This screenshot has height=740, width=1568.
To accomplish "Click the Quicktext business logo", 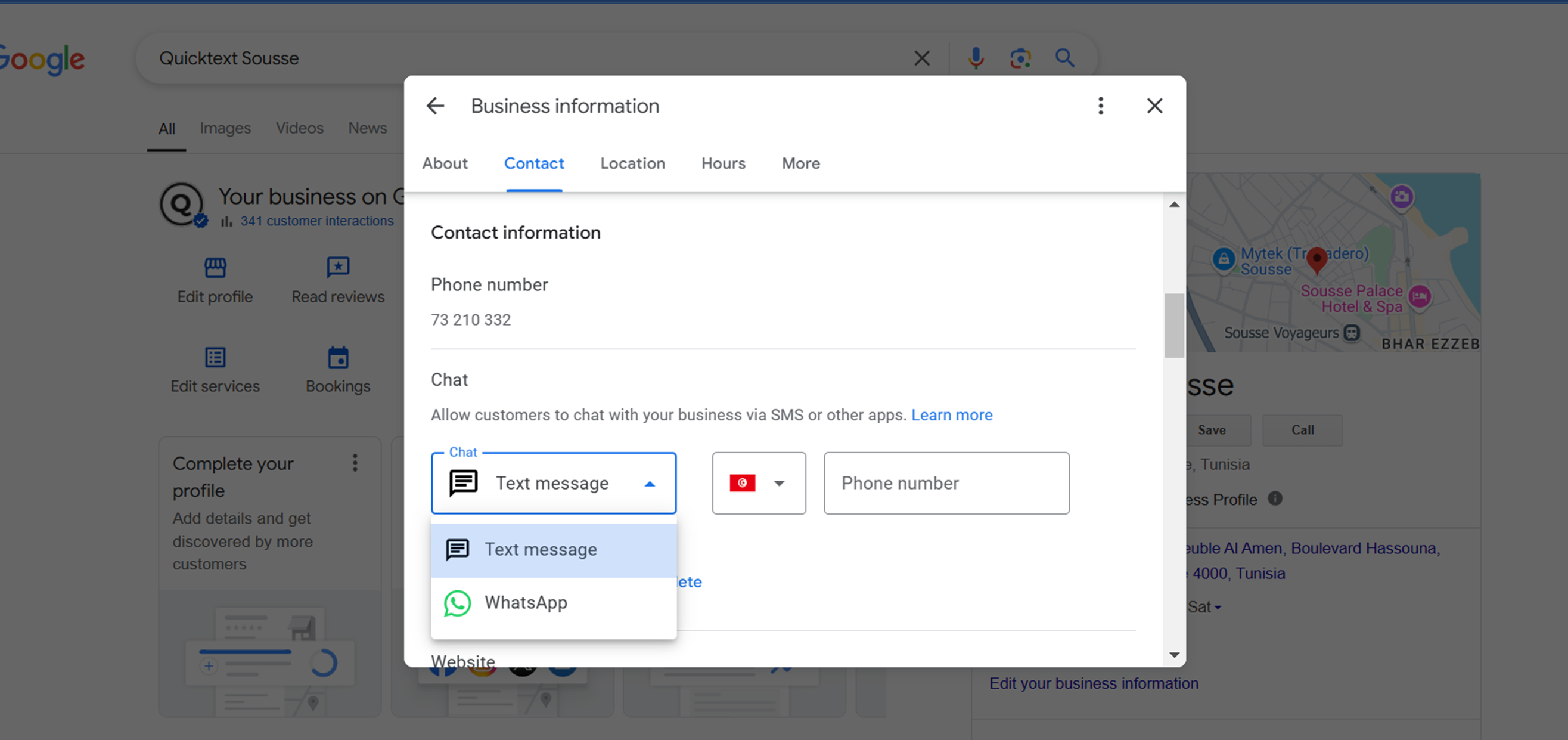I will [181, 205].
